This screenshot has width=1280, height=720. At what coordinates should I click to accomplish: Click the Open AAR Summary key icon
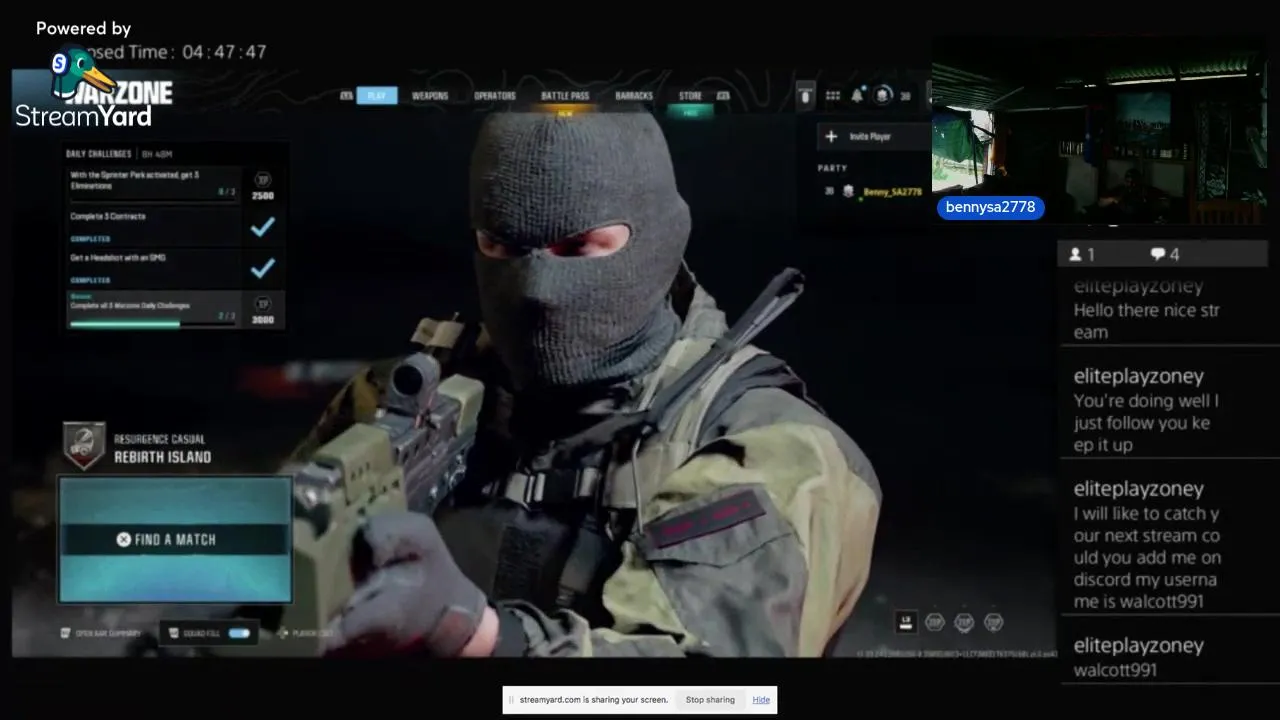click(x=66, y=633)
